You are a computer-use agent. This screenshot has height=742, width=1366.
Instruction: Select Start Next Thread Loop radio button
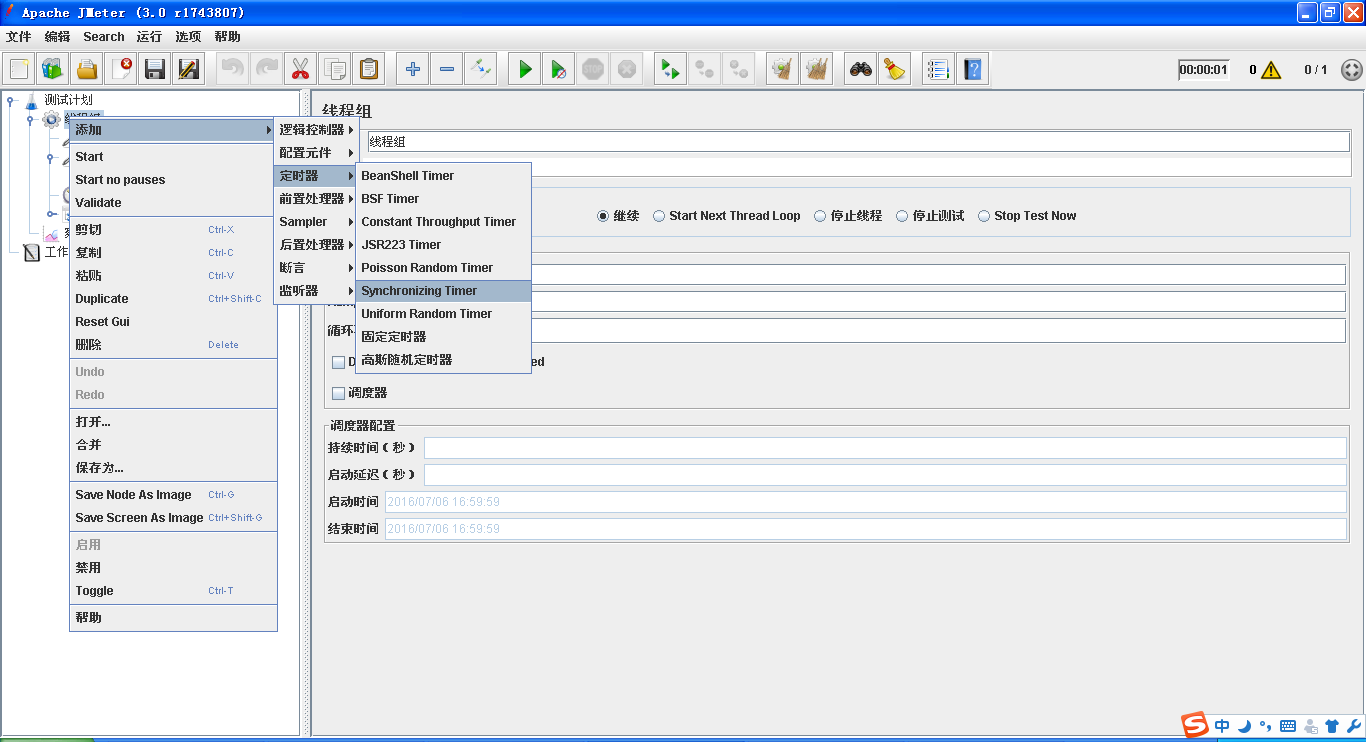[659, 216]
